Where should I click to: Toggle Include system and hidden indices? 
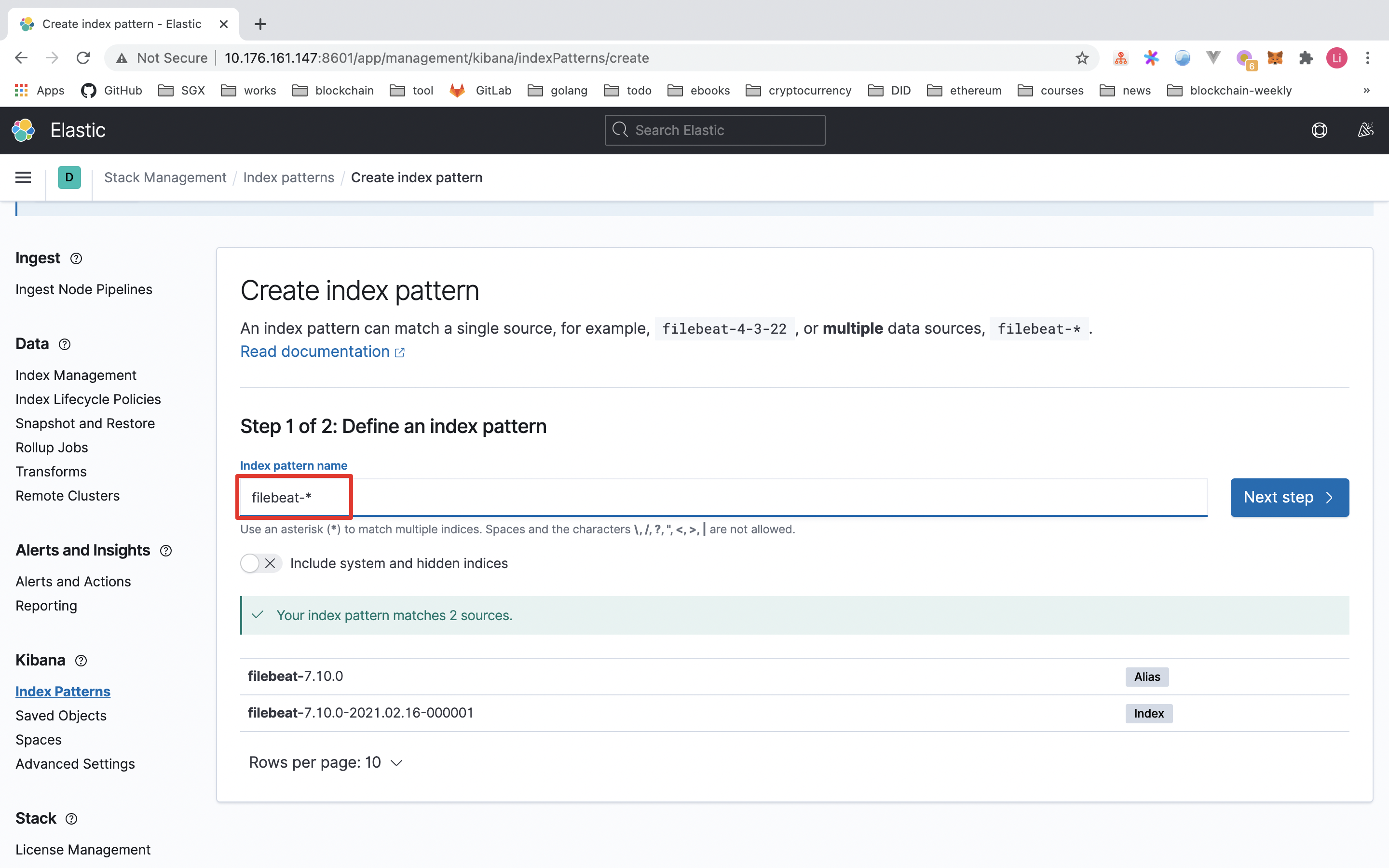(x=260, y=563)
